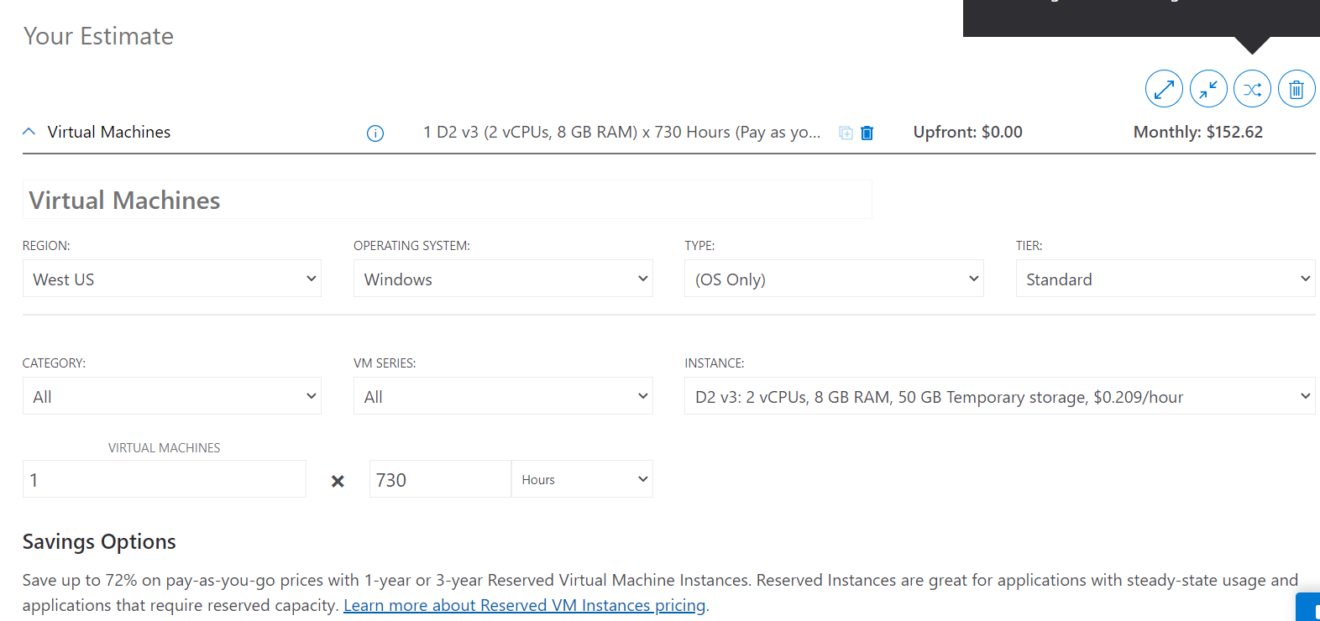Expand the VM Series dropdown
Viewport: 1320px width, 621px height.
pos(502,396)
